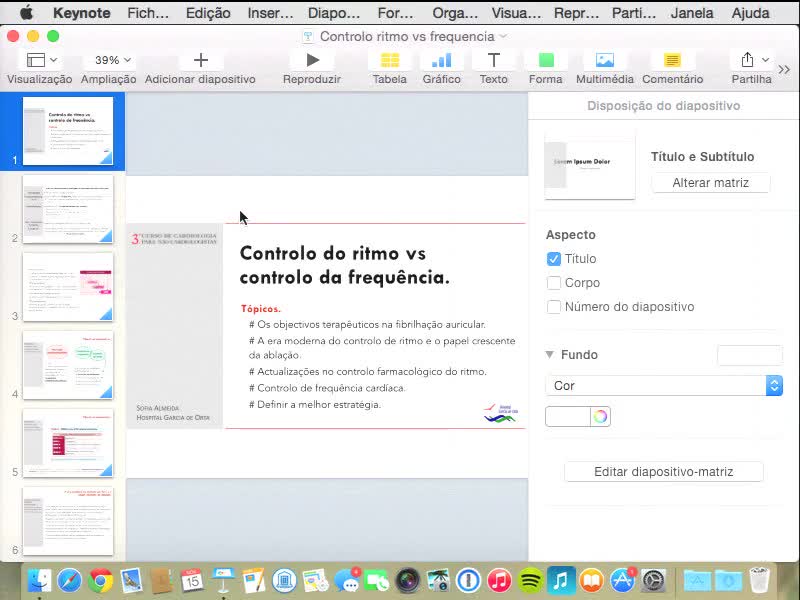Screen dimensions: 800x600
Task: Open the Cor background fill type dropdown
Action: (664, 386)
